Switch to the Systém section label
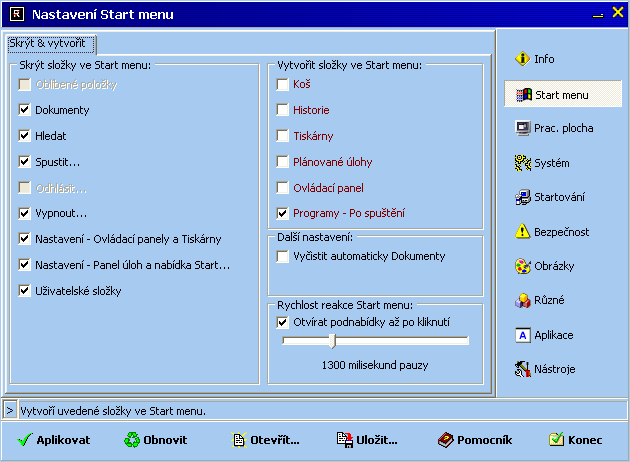Image resolution: width=630 pixels, height=462 pixels. pyautogui.click(x=552, y=163)
